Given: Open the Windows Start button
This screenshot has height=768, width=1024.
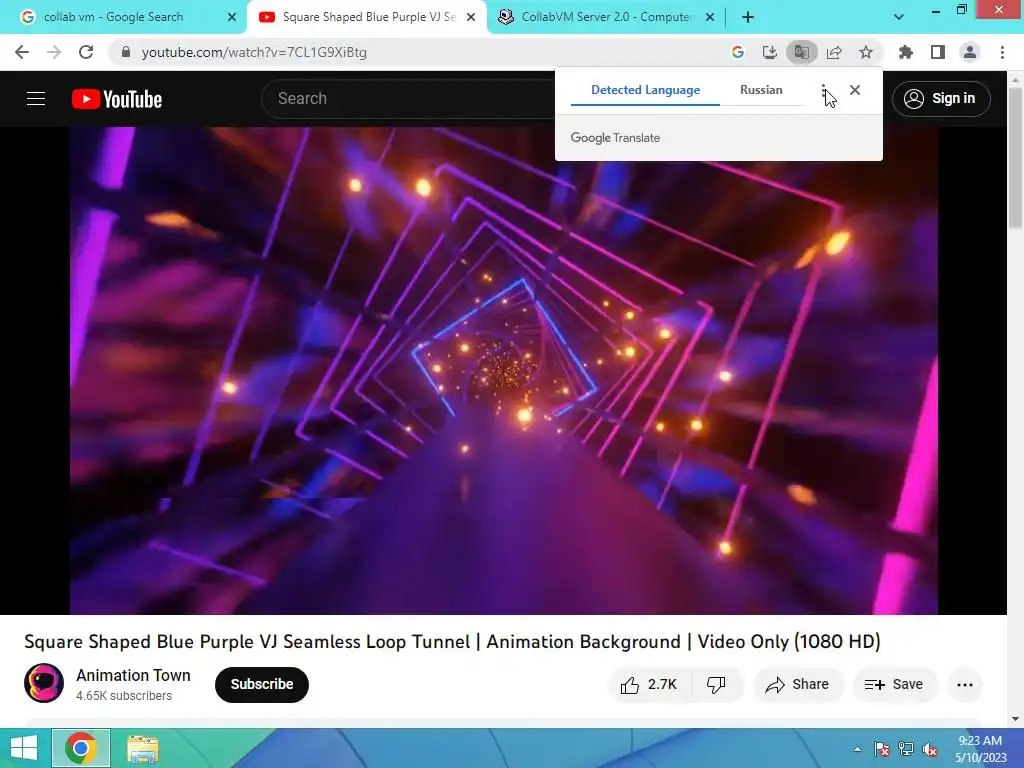Looking at the screenshot, I should pyautogui.click(x=24, y=748).
